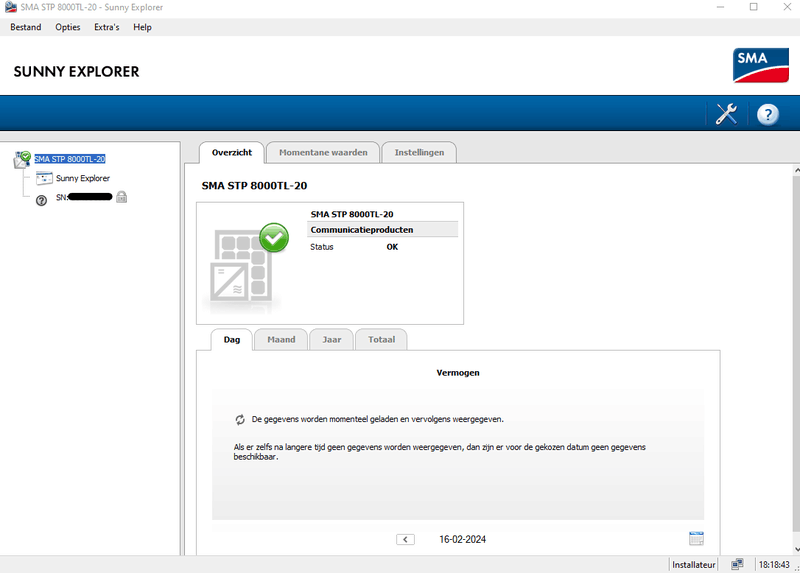Click the network connection icon in status bar
Image resolution: width=800 pixels, height=573 pixels.
tap(737, 564)
